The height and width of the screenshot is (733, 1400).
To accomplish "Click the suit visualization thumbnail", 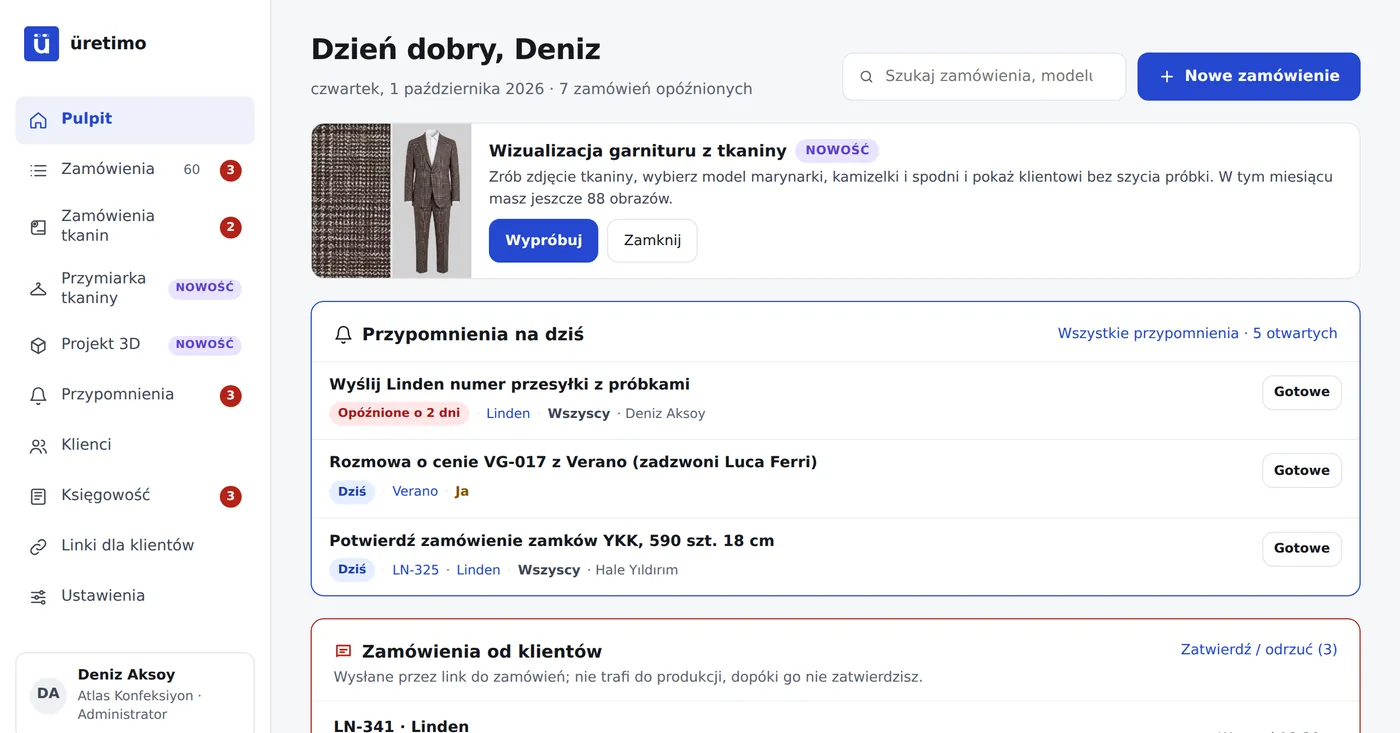I will [431, 201].
